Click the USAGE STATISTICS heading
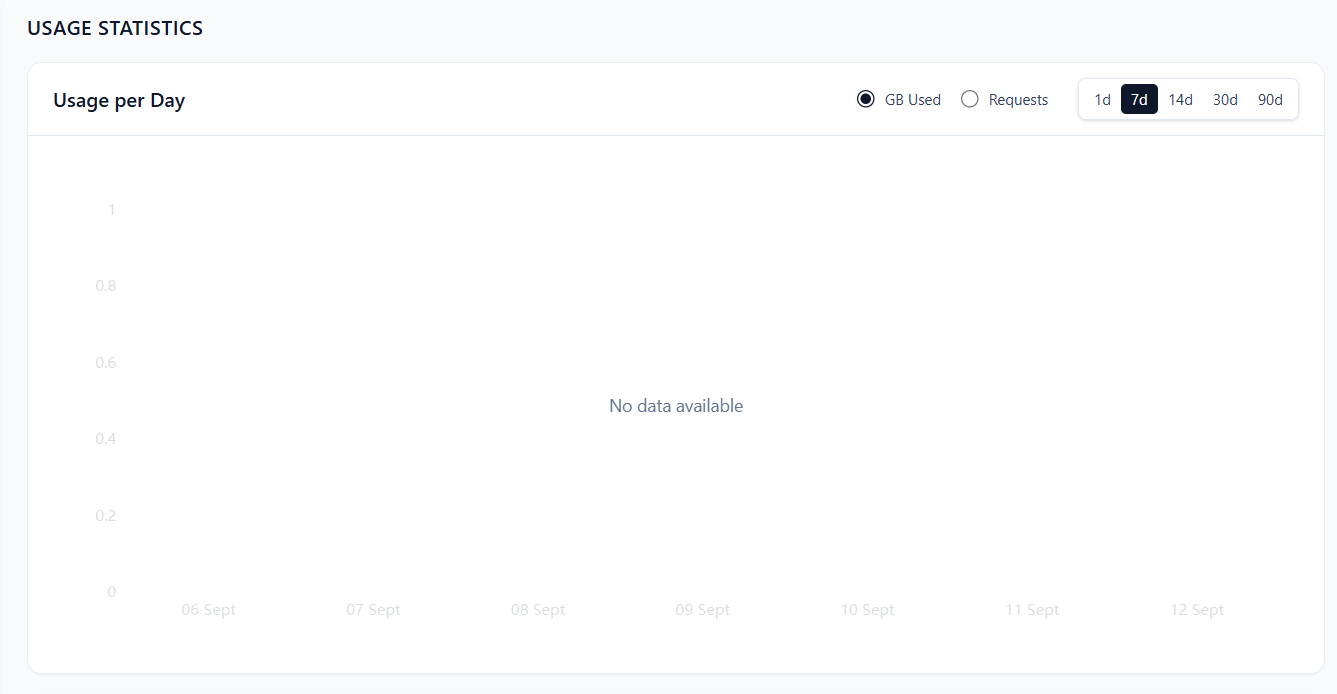This screenshot has width=1337, height=694. [x=116, y=28]
